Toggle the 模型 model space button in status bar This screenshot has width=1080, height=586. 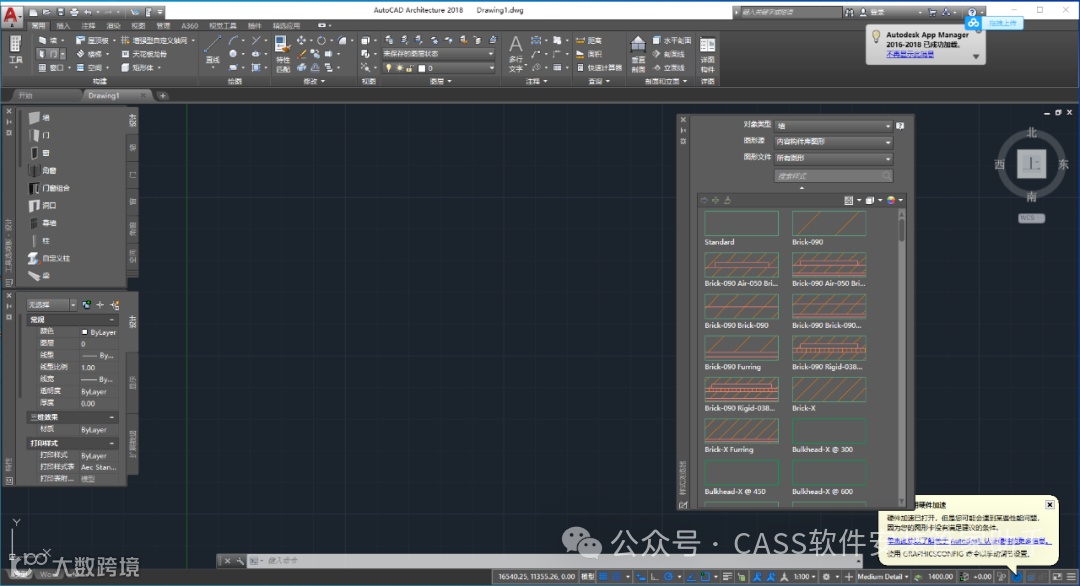tap(588, 577)
